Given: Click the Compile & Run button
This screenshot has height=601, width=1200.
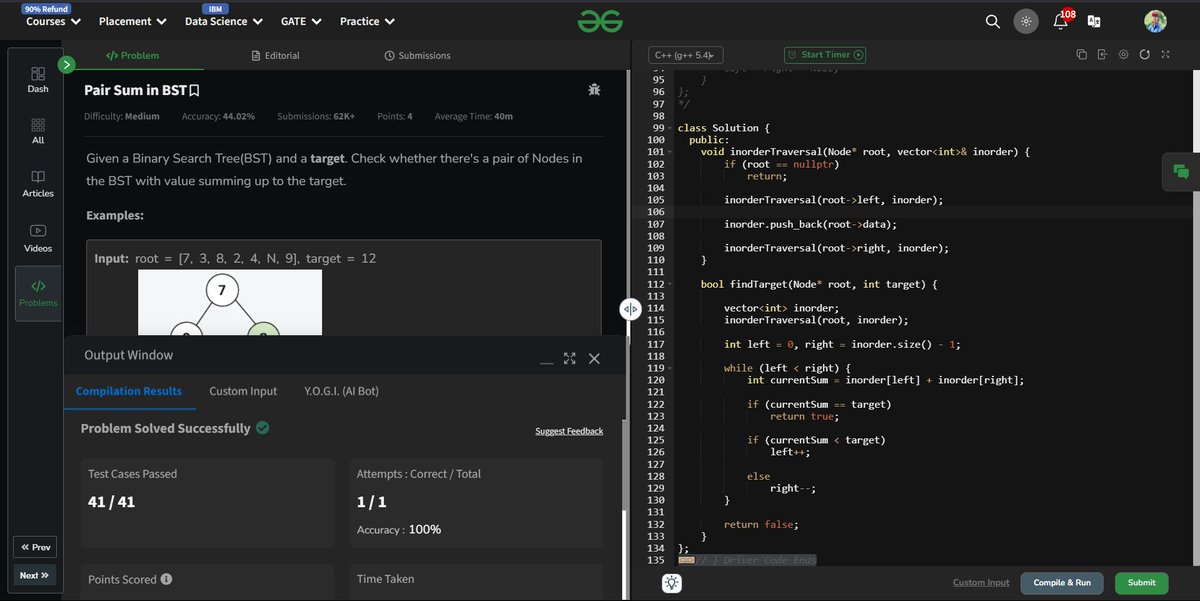Looking at the screenshot, I should pyautogui.click(x=1062, y=582).
